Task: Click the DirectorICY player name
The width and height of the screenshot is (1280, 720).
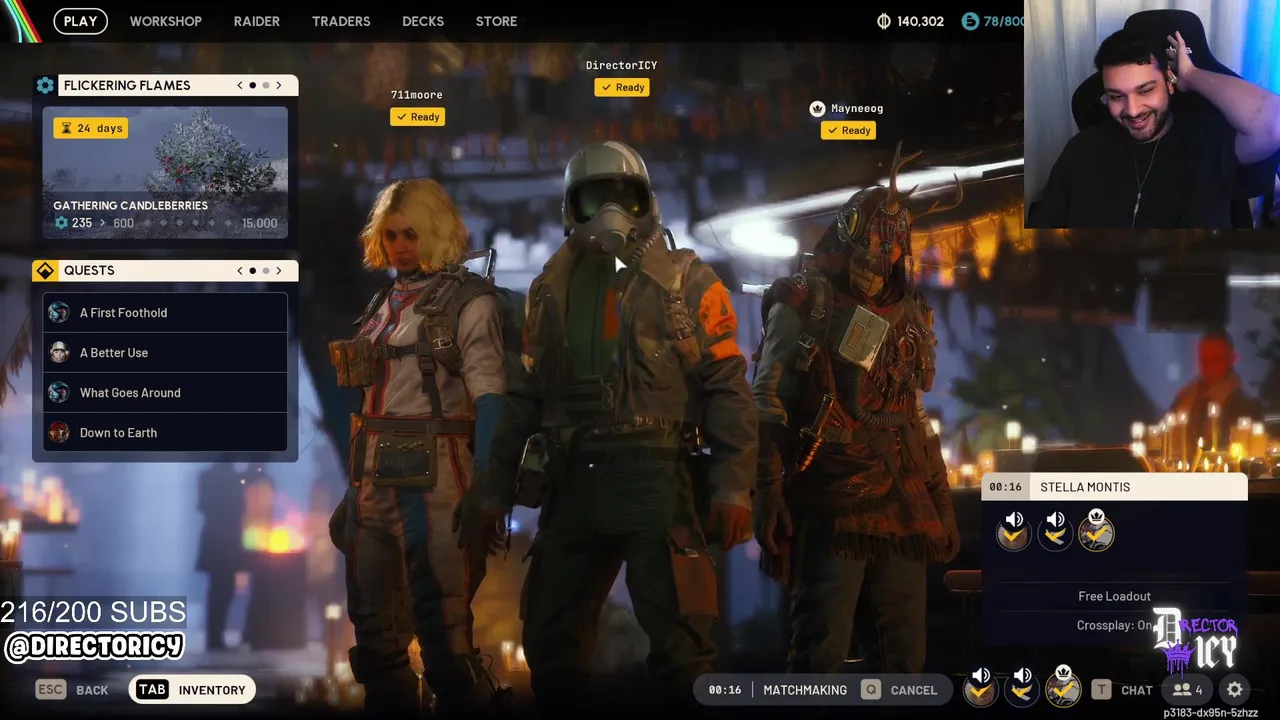Action: 621,65
